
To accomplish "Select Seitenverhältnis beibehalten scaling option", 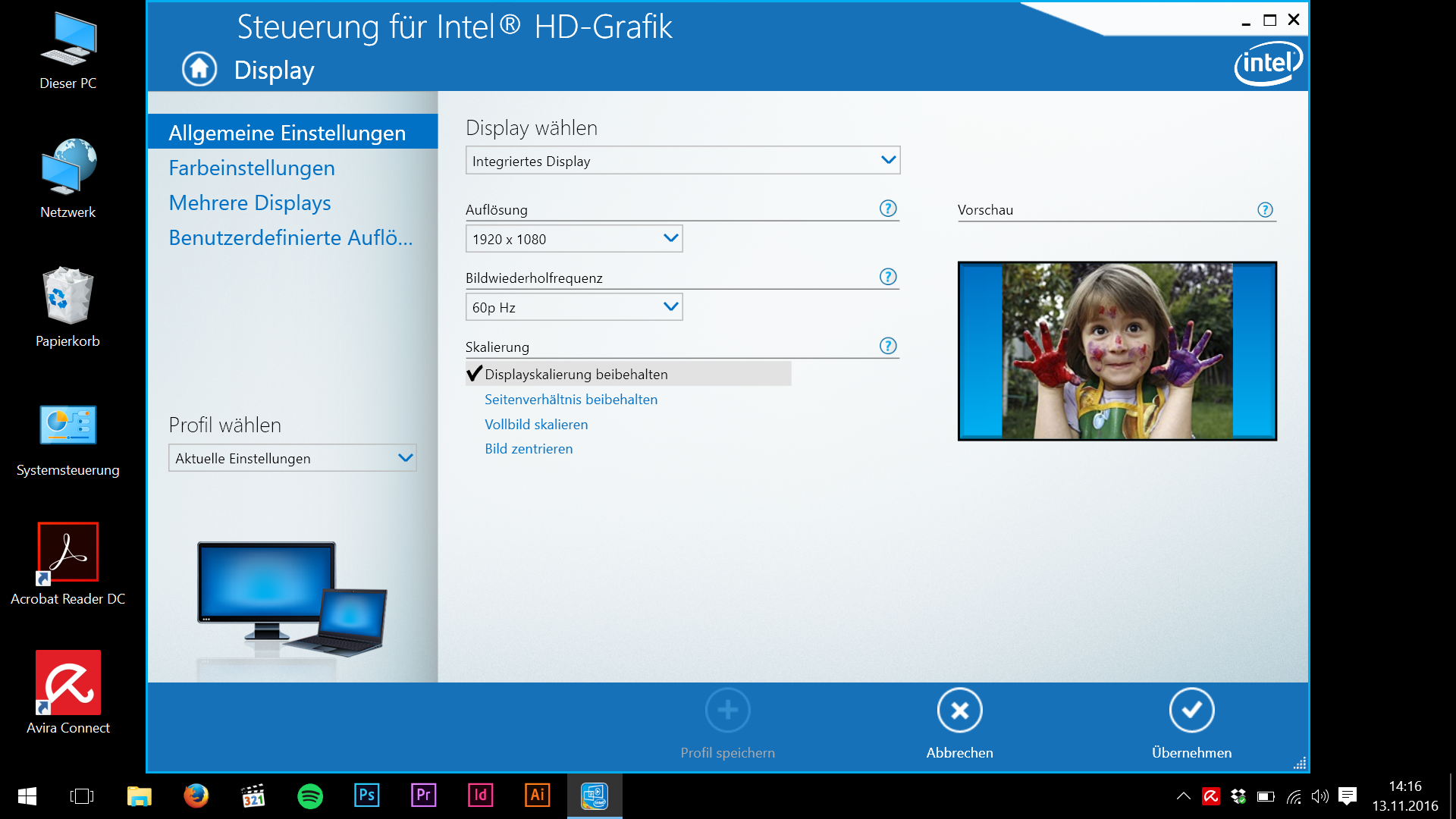I will coord(571,400).
